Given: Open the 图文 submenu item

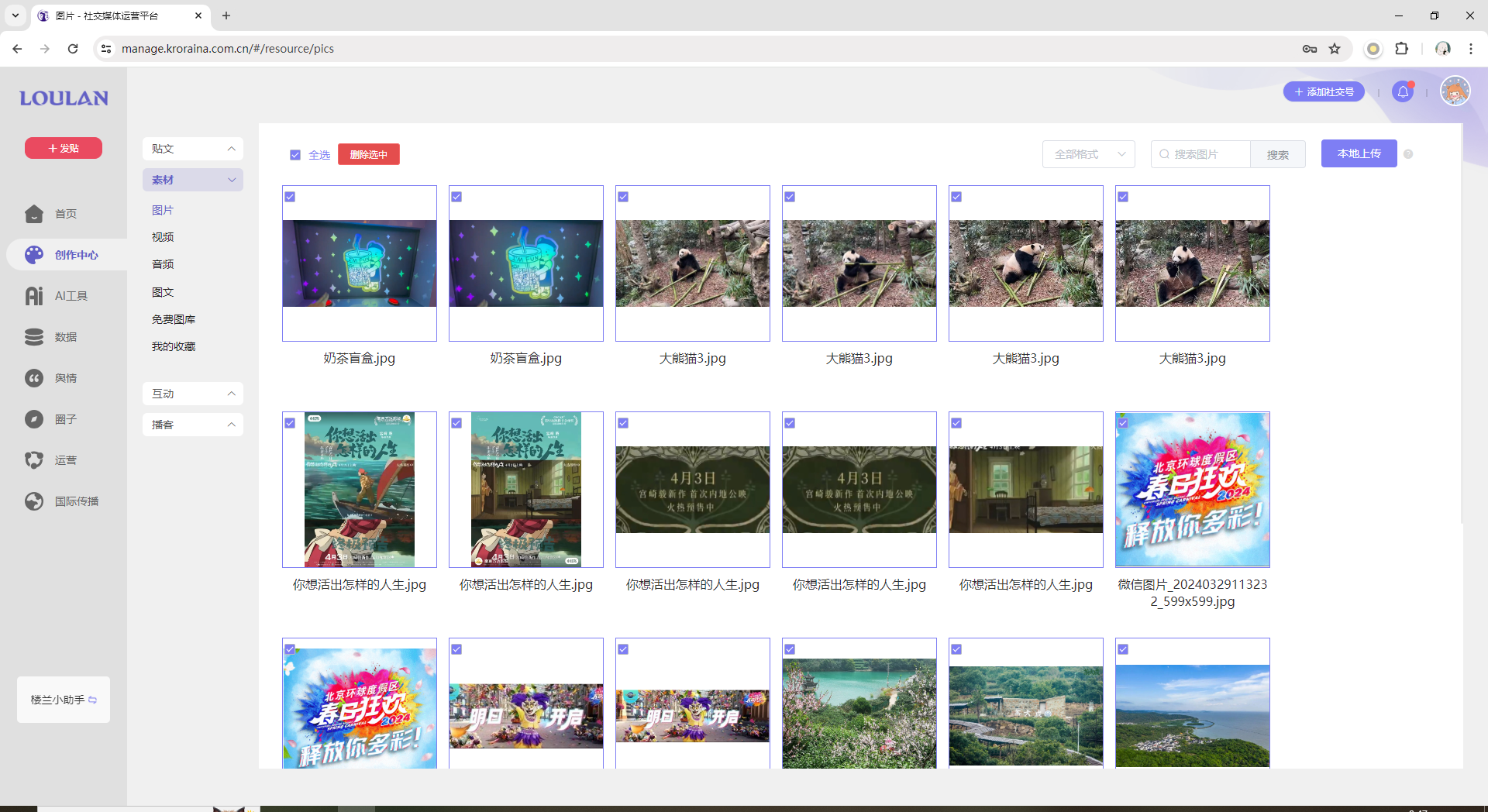Looking at the screenshot, I should (163, 292).
